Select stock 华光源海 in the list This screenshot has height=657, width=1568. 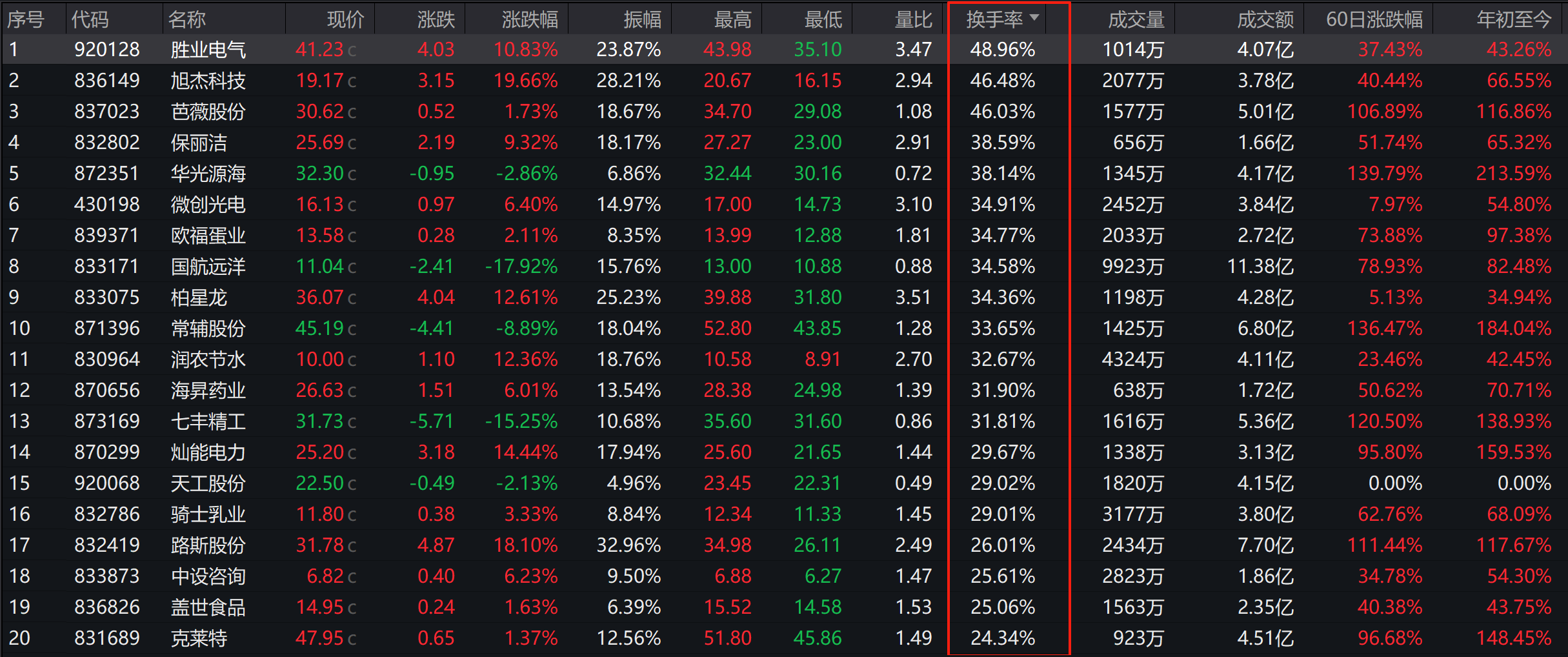(208, 174)
